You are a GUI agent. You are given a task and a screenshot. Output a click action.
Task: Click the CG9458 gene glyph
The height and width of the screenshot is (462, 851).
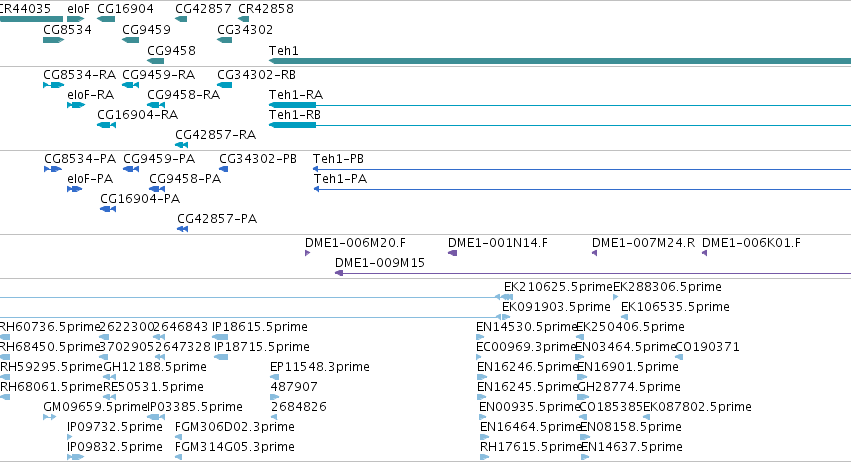click(x=156, y=61)
